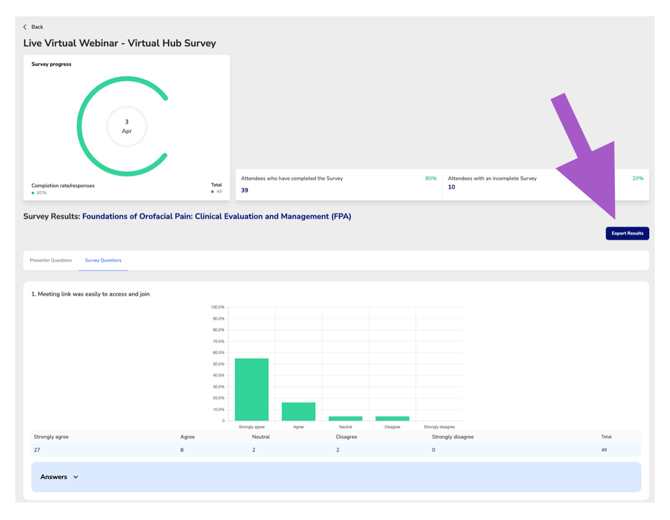This screenshot has height=520, width=670.
Task: Switch to the Presenter Questions tab
Action: pyautogui.click(x=51, y=260)
